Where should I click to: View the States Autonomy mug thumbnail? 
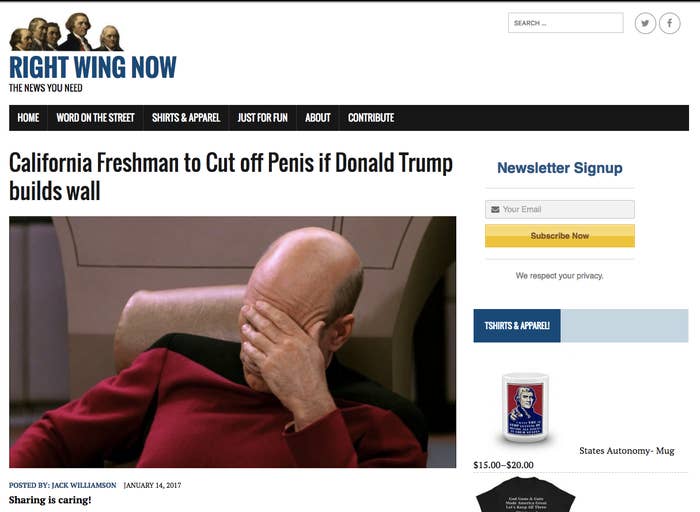pos(525,408)
